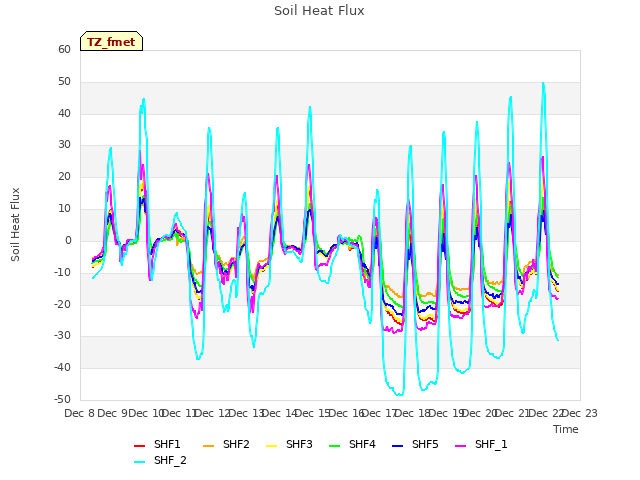This screenshot has height=480, width=640.
Task: Click the Dec 23 x-axis tick label
Action: pos(580,413)
